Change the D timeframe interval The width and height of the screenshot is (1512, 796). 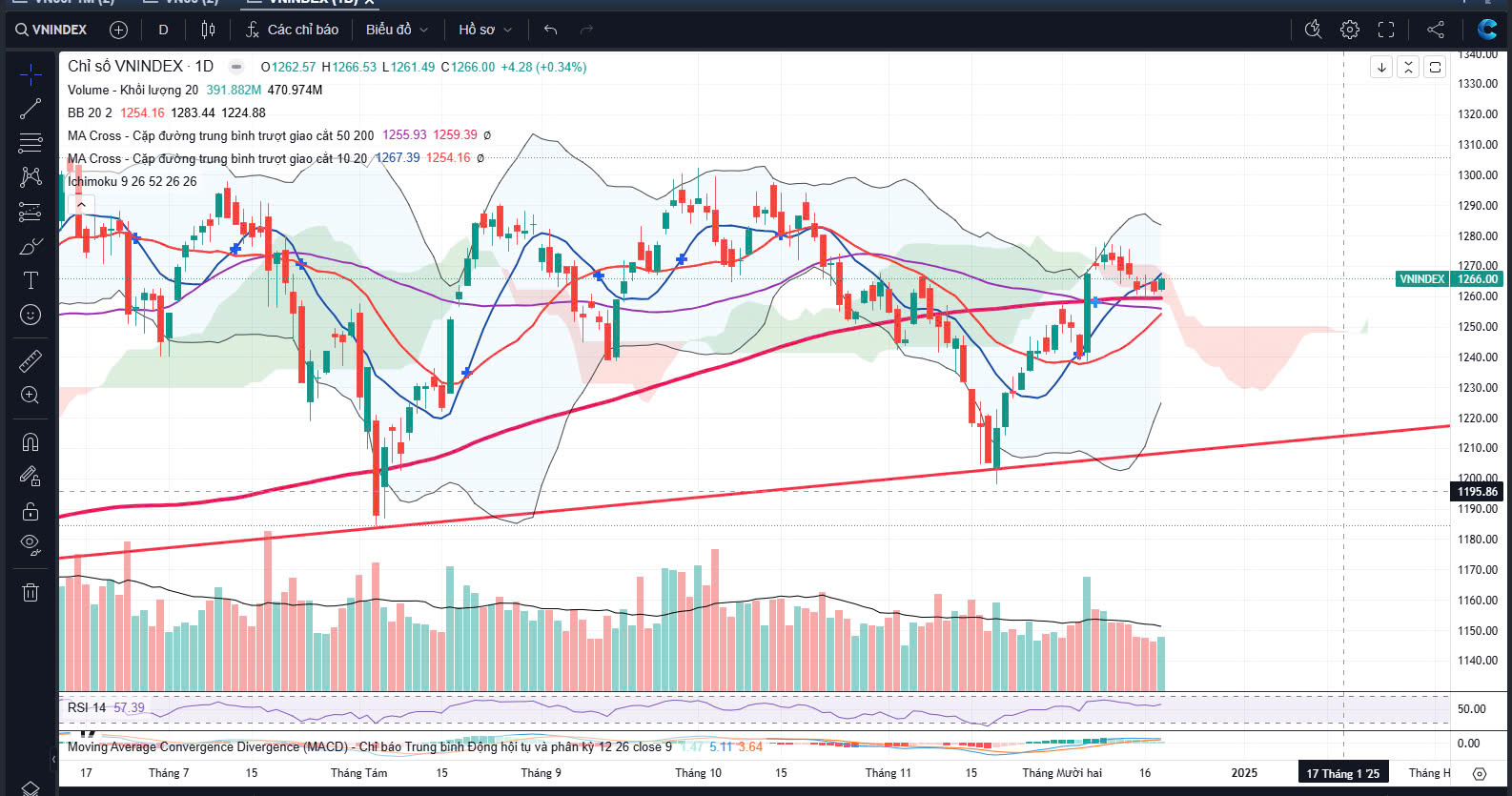pyautogui.click(x=163, y=30)
